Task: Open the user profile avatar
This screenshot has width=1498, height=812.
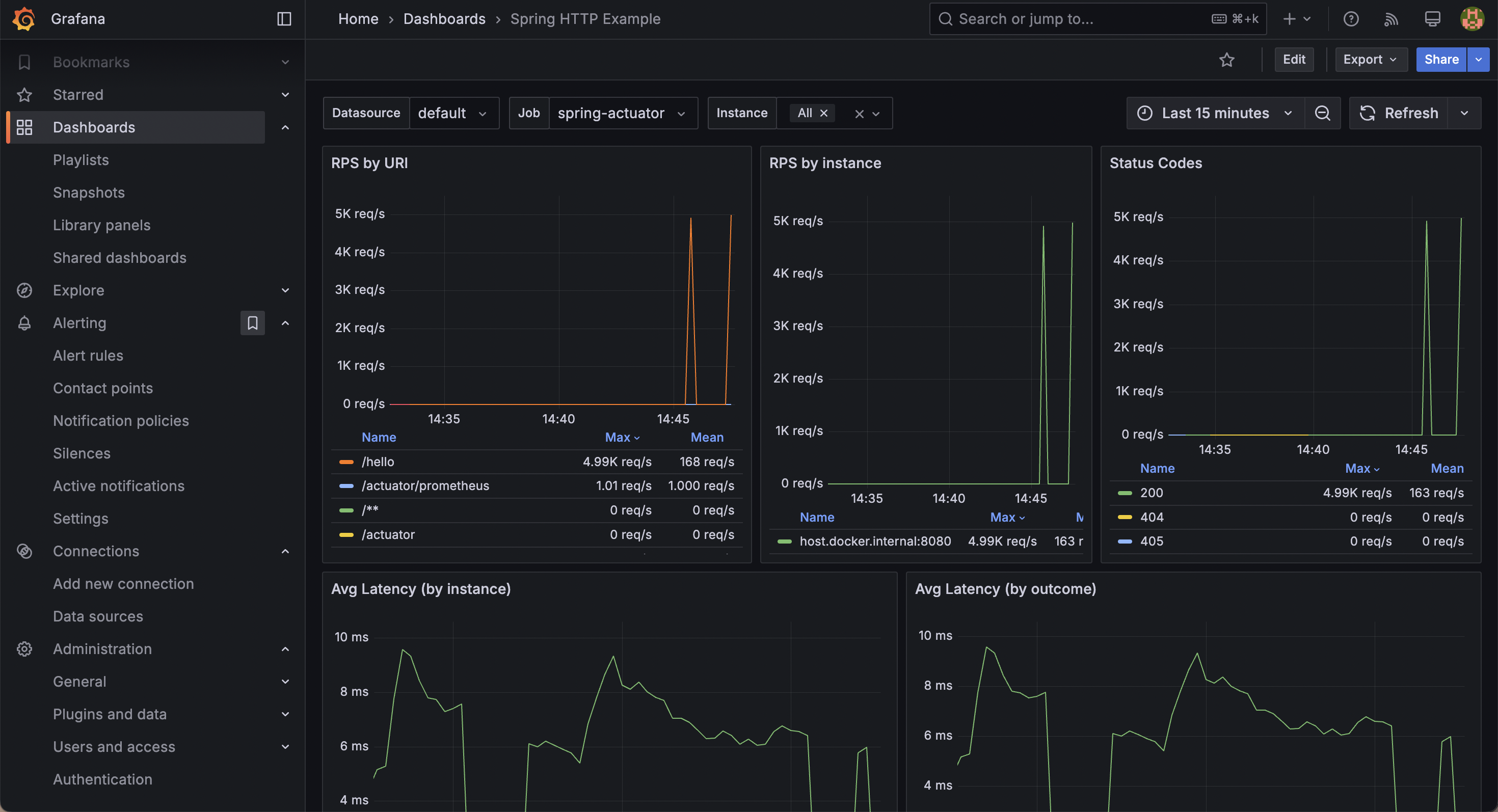Action: click(x=1472, y=19)
